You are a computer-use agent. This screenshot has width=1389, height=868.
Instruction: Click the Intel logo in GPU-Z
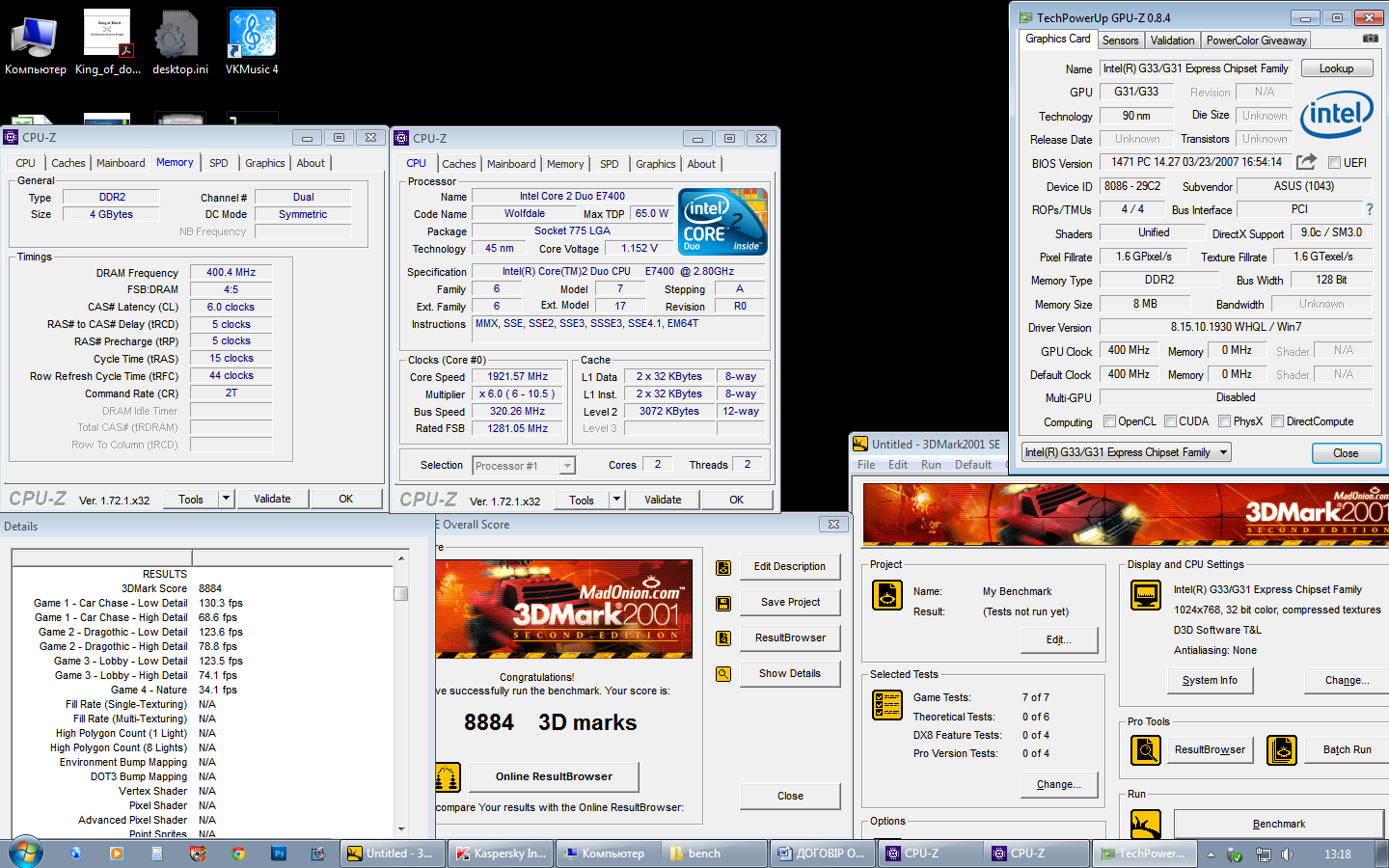pos(1336,114)
